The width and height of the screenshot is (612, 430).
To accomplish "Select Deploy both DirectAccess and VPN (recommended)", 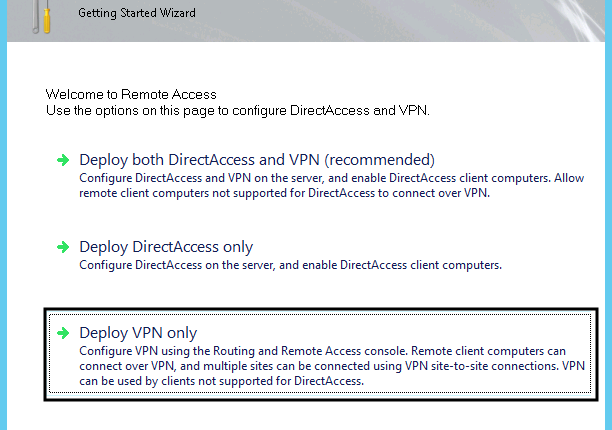I will (257, 160).
